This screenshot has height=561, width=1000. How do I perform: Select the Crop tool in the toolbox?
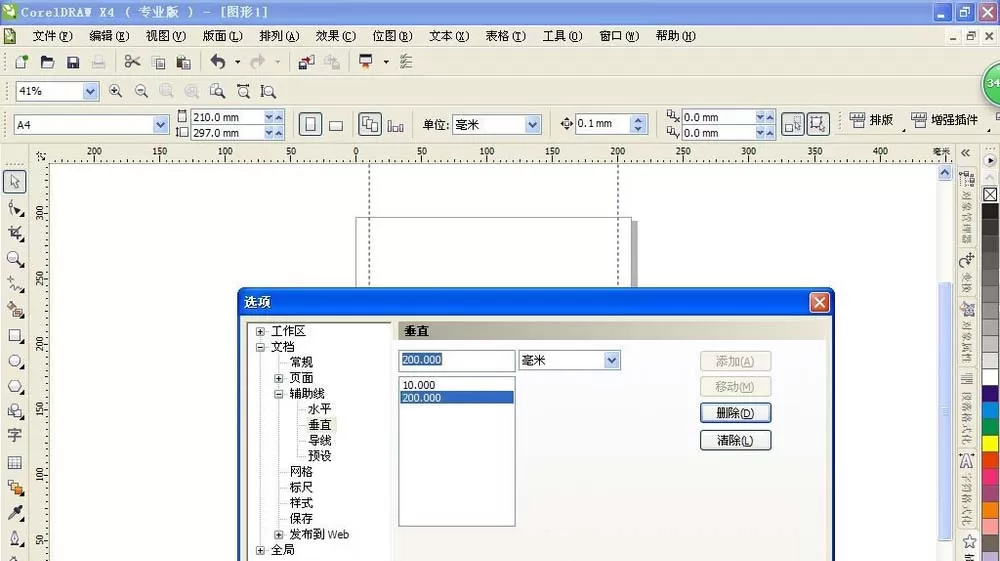[15, 233]
